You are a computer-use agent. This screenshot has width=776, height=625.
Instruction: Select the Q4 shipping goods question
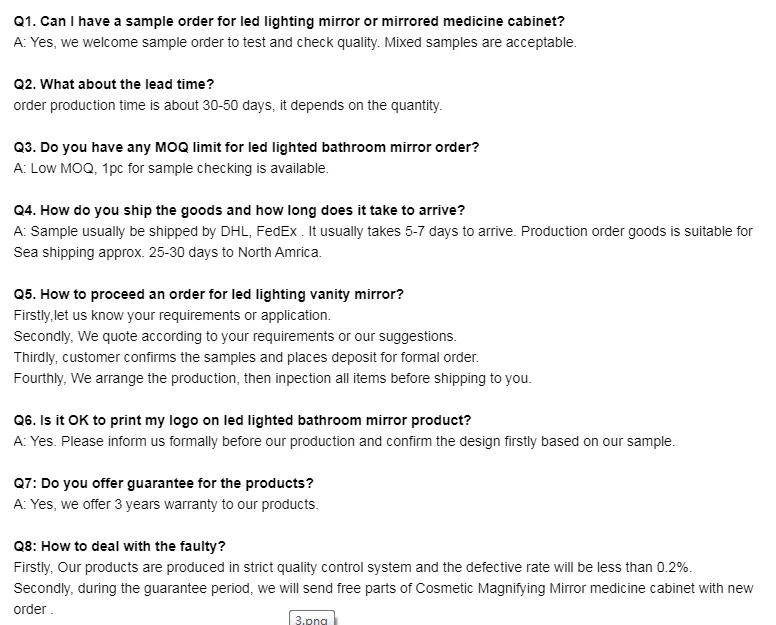(x=240, y=210)
